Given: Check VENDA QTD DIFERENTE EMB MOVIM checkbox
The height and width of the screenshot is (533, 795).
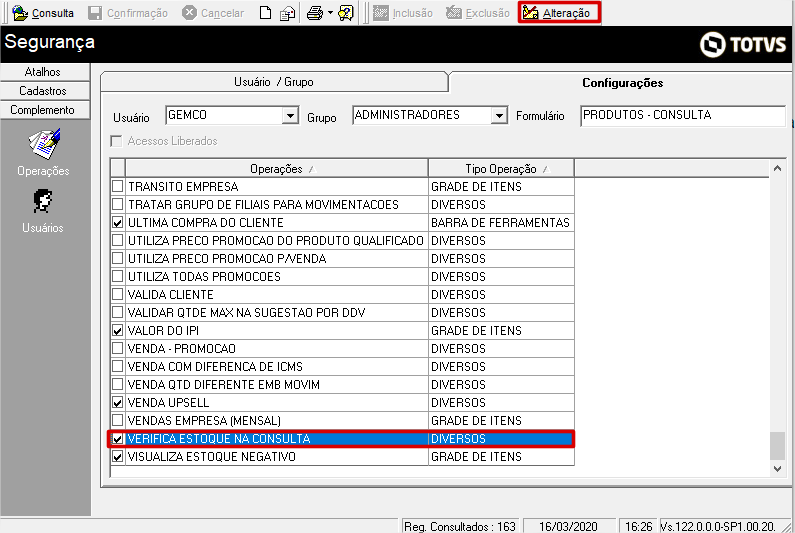Looking at the screenshot, I should pyautogui.click(x=118, y=384).
